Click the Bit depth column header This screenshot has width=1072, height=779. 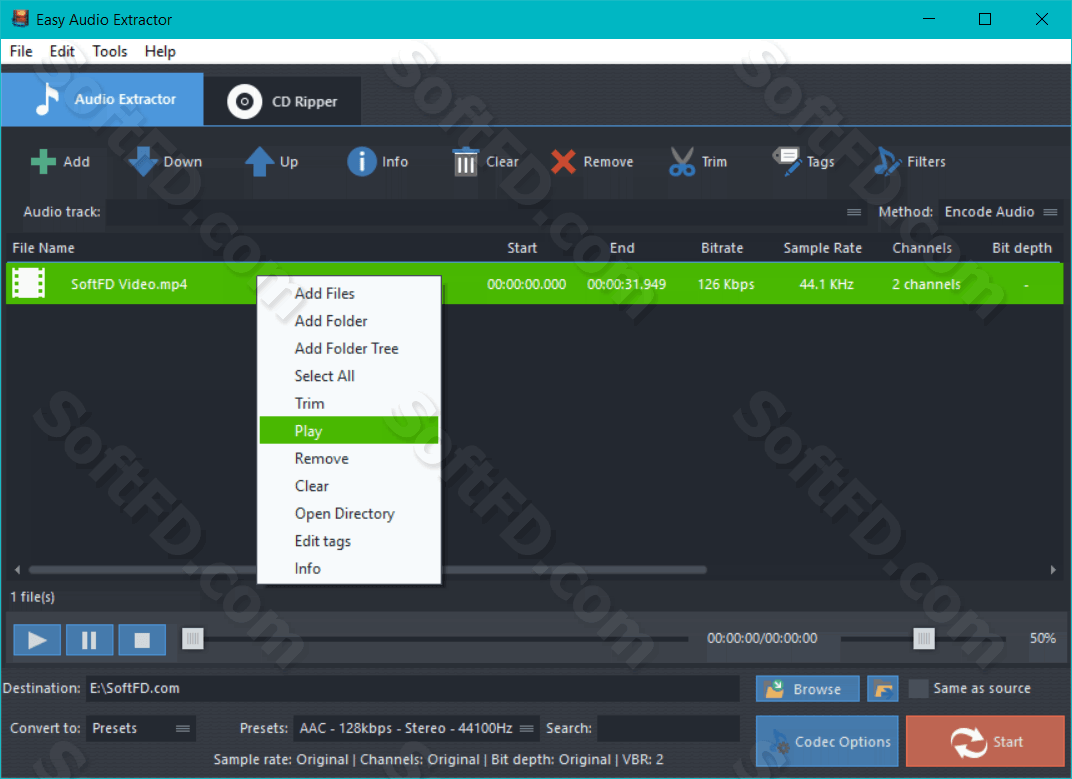(1022, 248)
